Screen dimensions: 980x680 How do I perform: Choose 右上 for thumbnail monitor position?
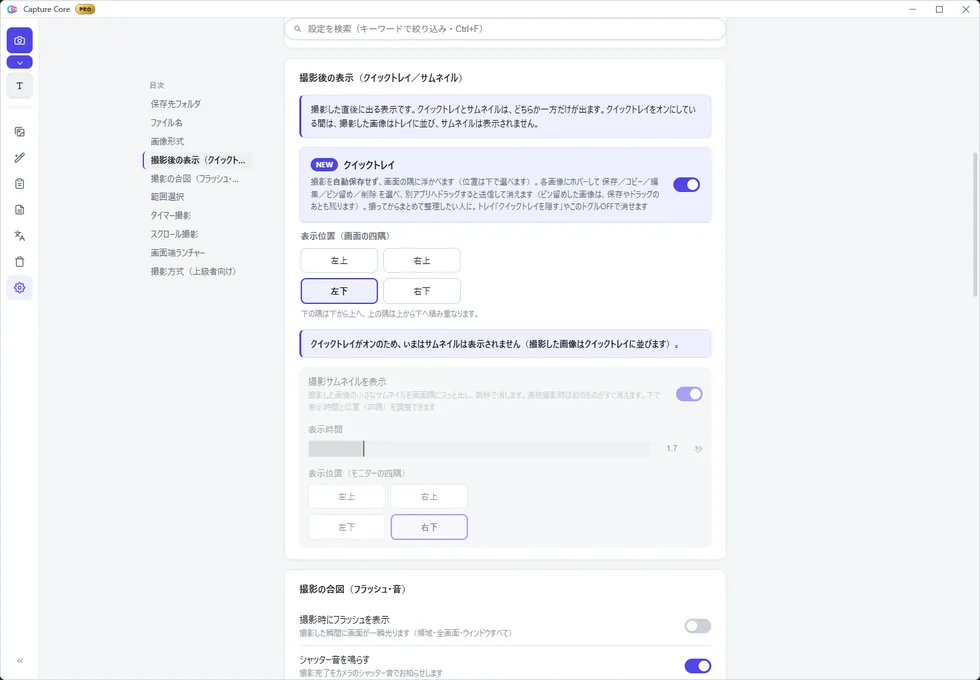(429, 497)
